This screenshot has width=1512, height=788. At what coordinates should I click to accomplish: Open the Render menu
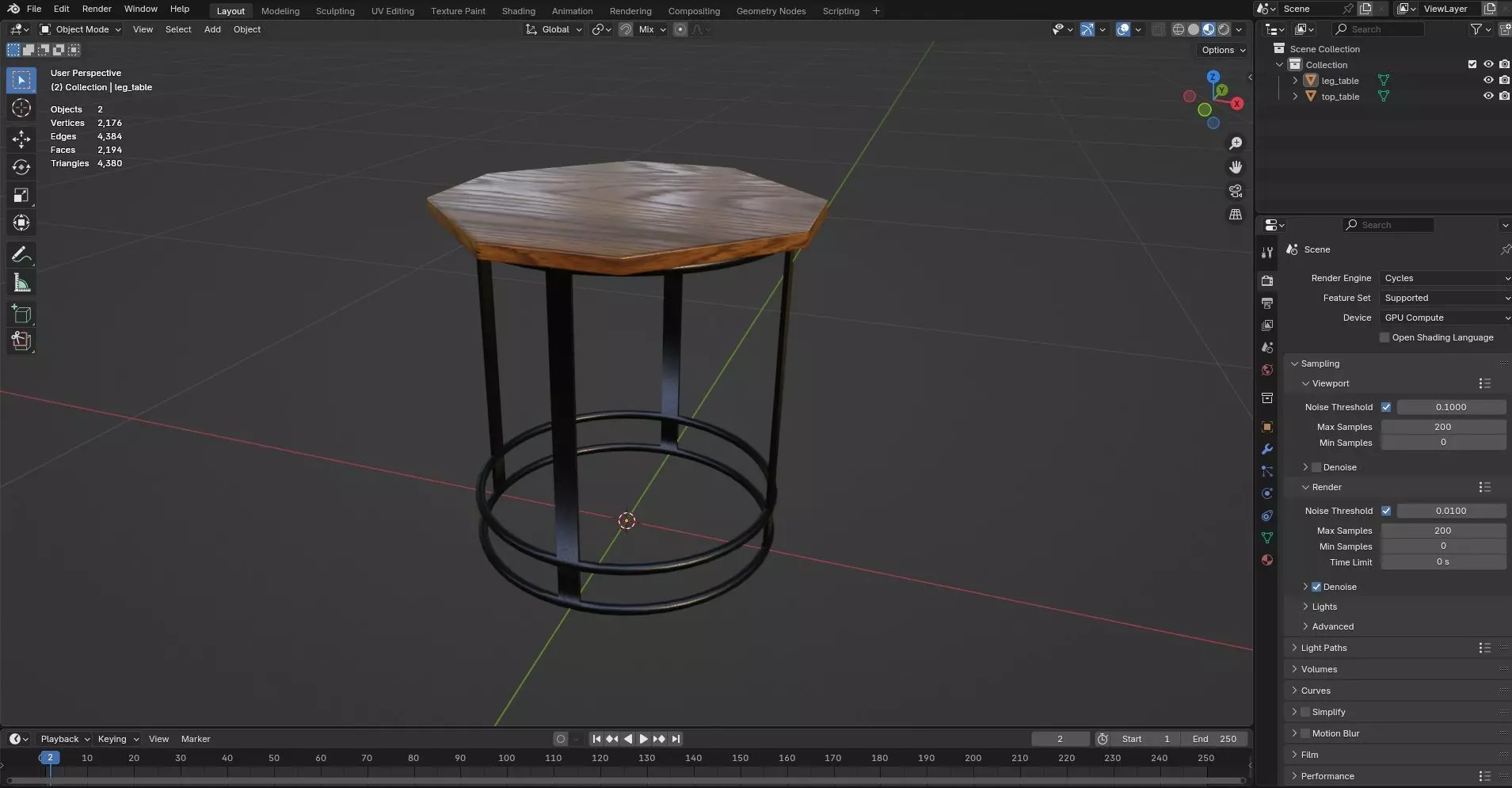pos(97,9)
